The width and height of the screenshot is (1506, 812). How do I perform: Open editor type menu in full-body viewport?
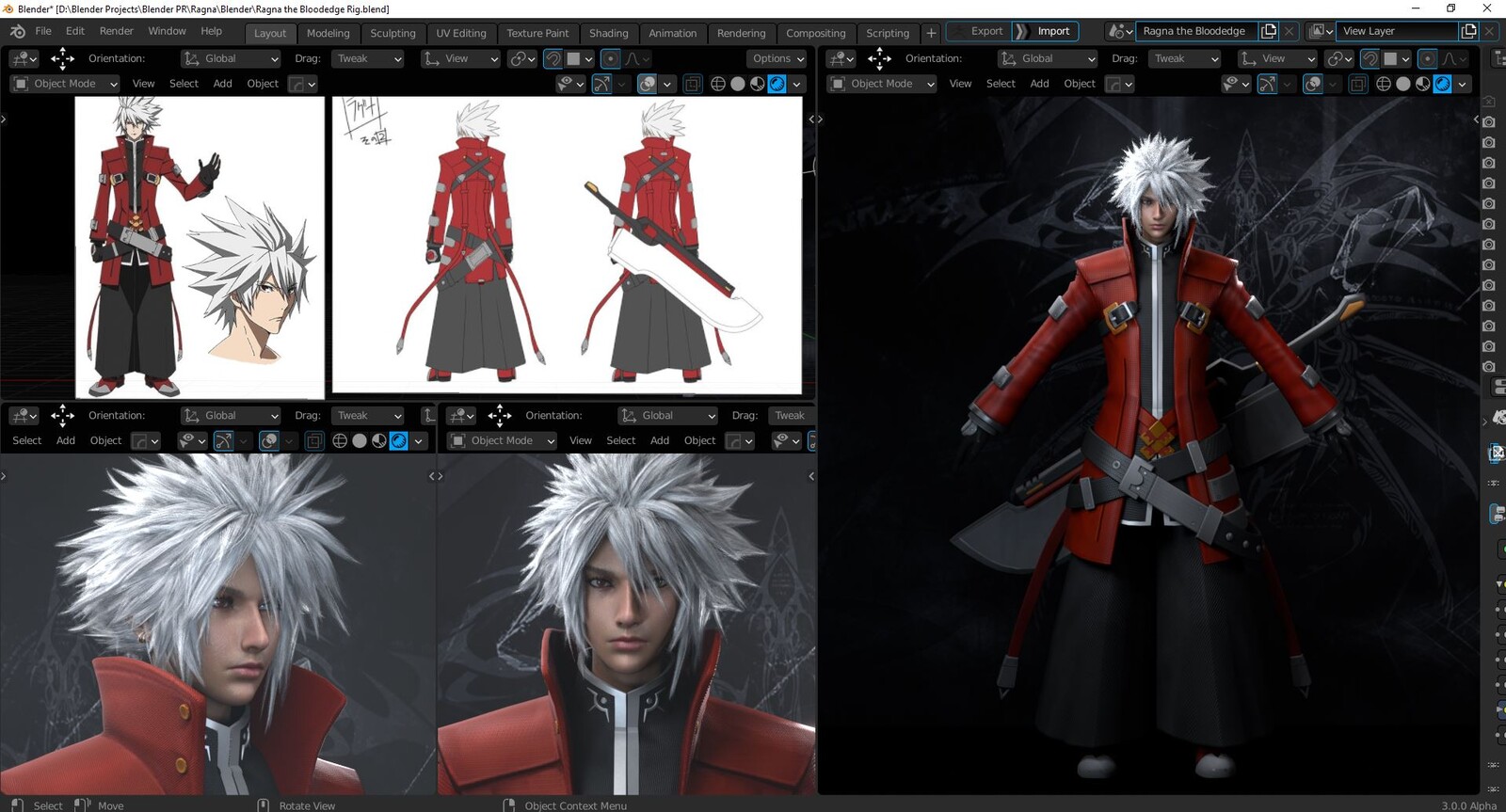click(841, 58)
